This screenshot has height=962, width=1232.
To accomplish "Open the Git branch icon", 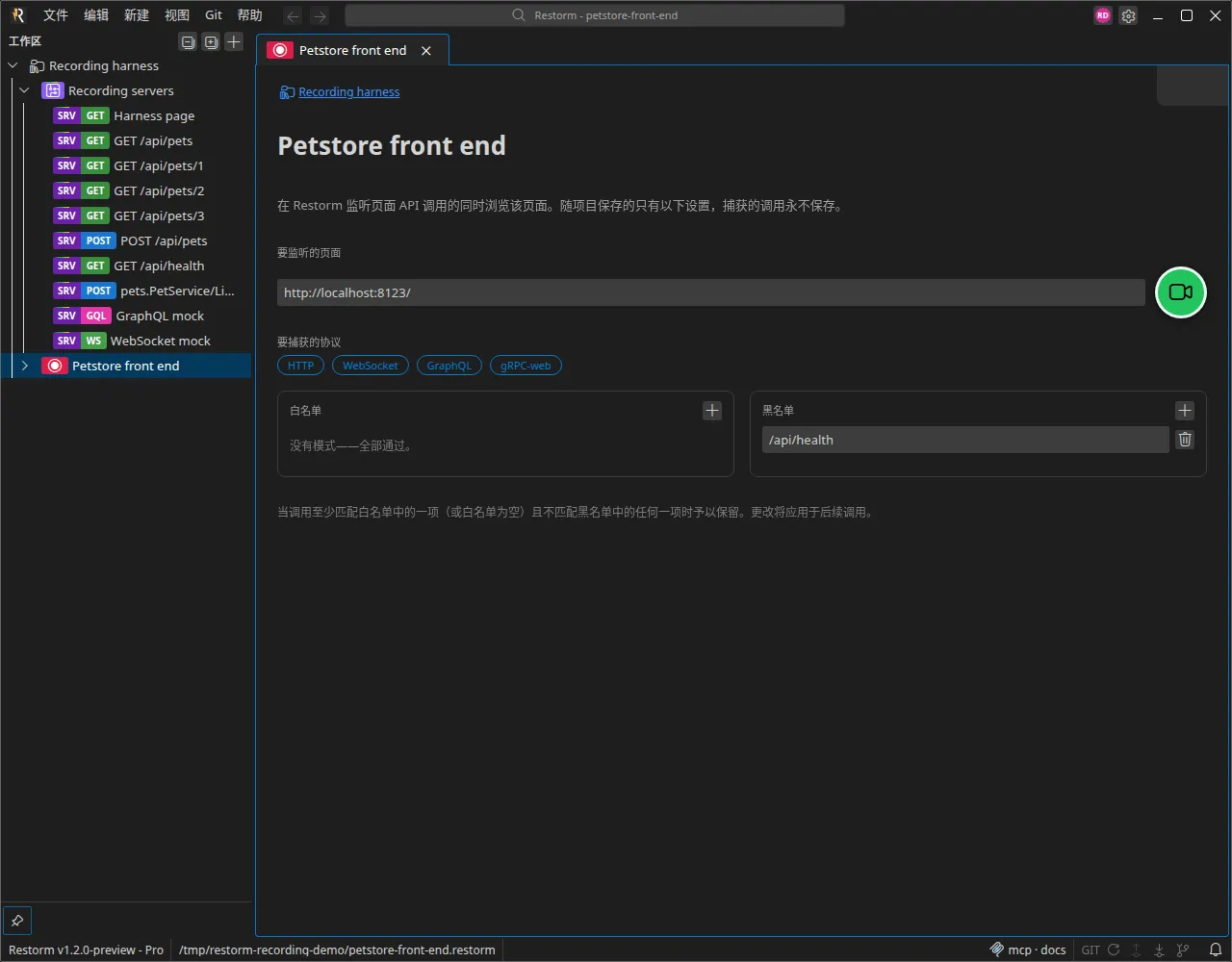I will (x=1183, y=949).
